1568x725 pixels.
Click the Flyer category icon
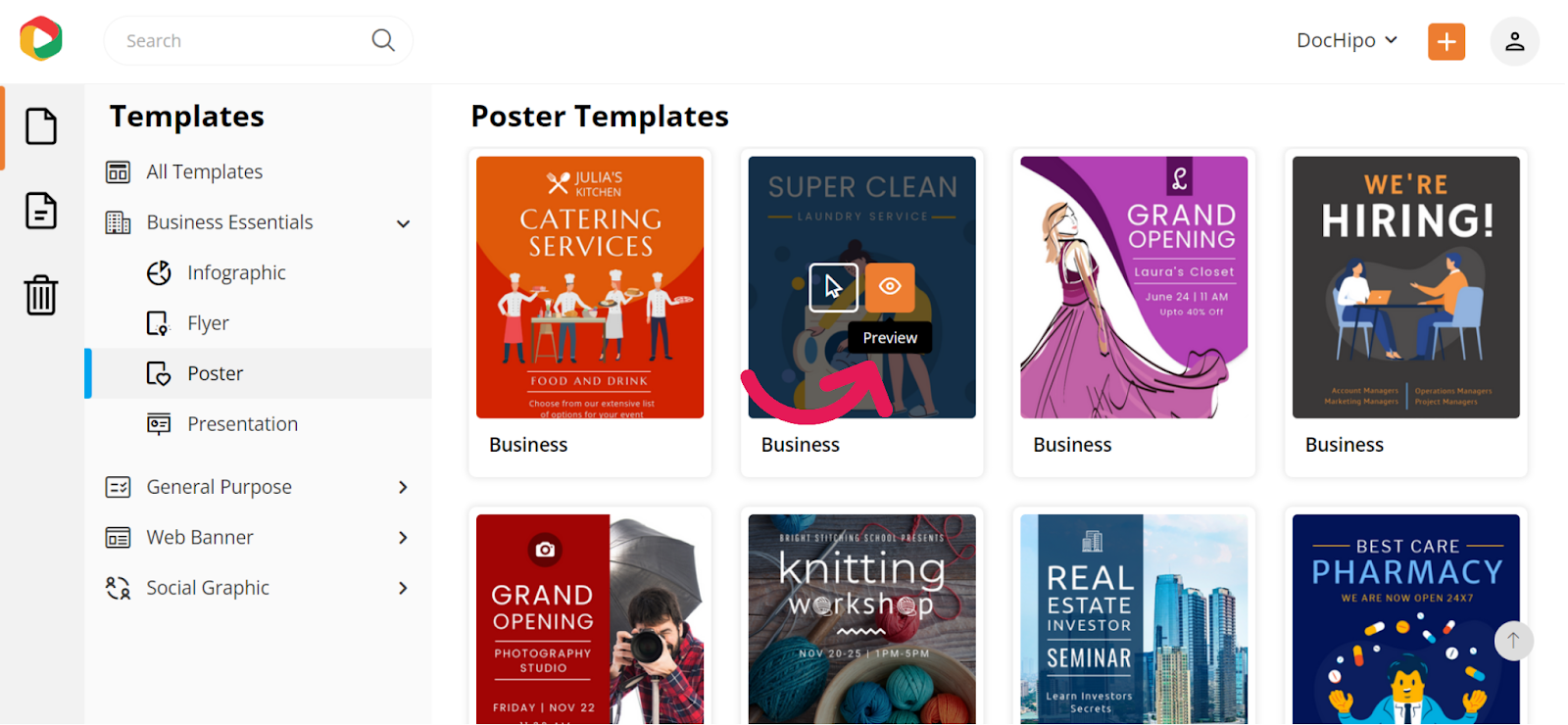(158, 323)
